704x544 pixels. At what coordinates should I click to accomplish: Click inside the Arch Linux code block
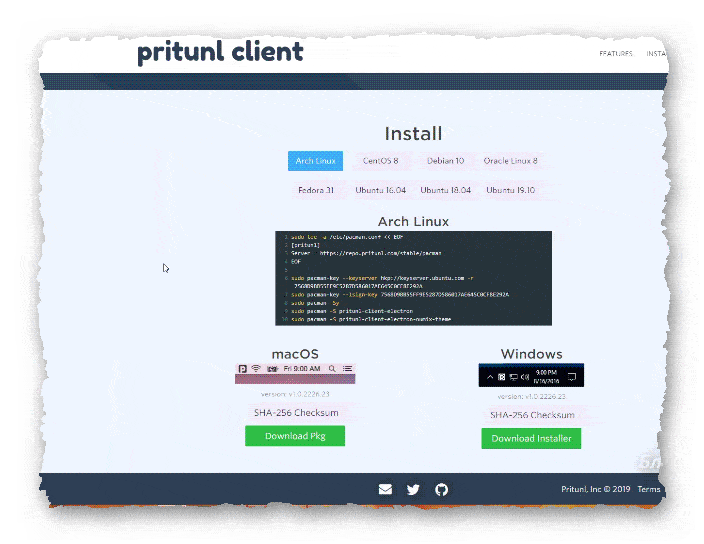coord(413,278)
